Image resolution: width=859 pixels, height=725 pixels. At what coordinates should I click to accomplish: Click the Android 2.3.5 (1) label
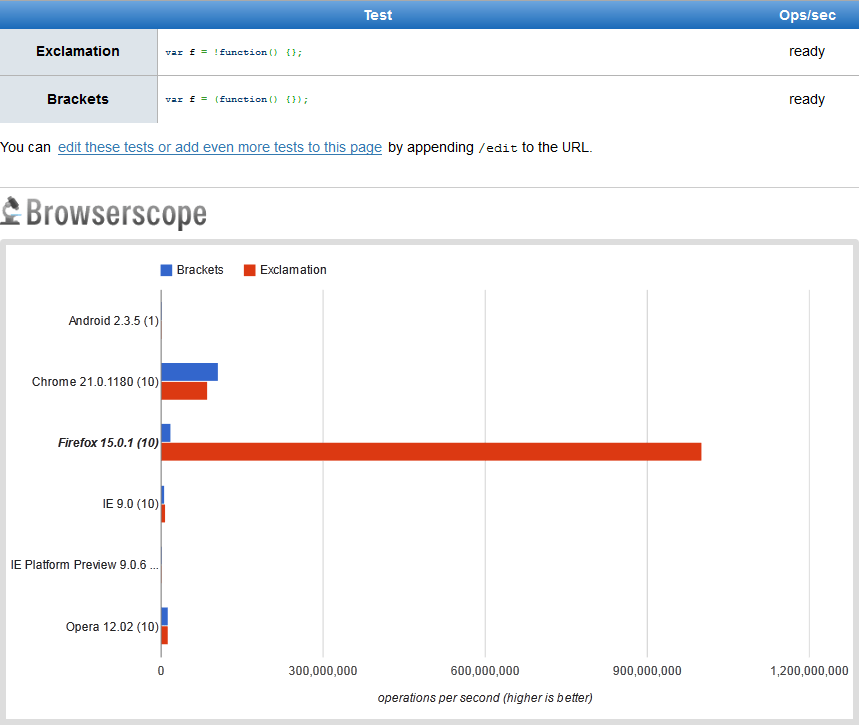coord(113,321)
